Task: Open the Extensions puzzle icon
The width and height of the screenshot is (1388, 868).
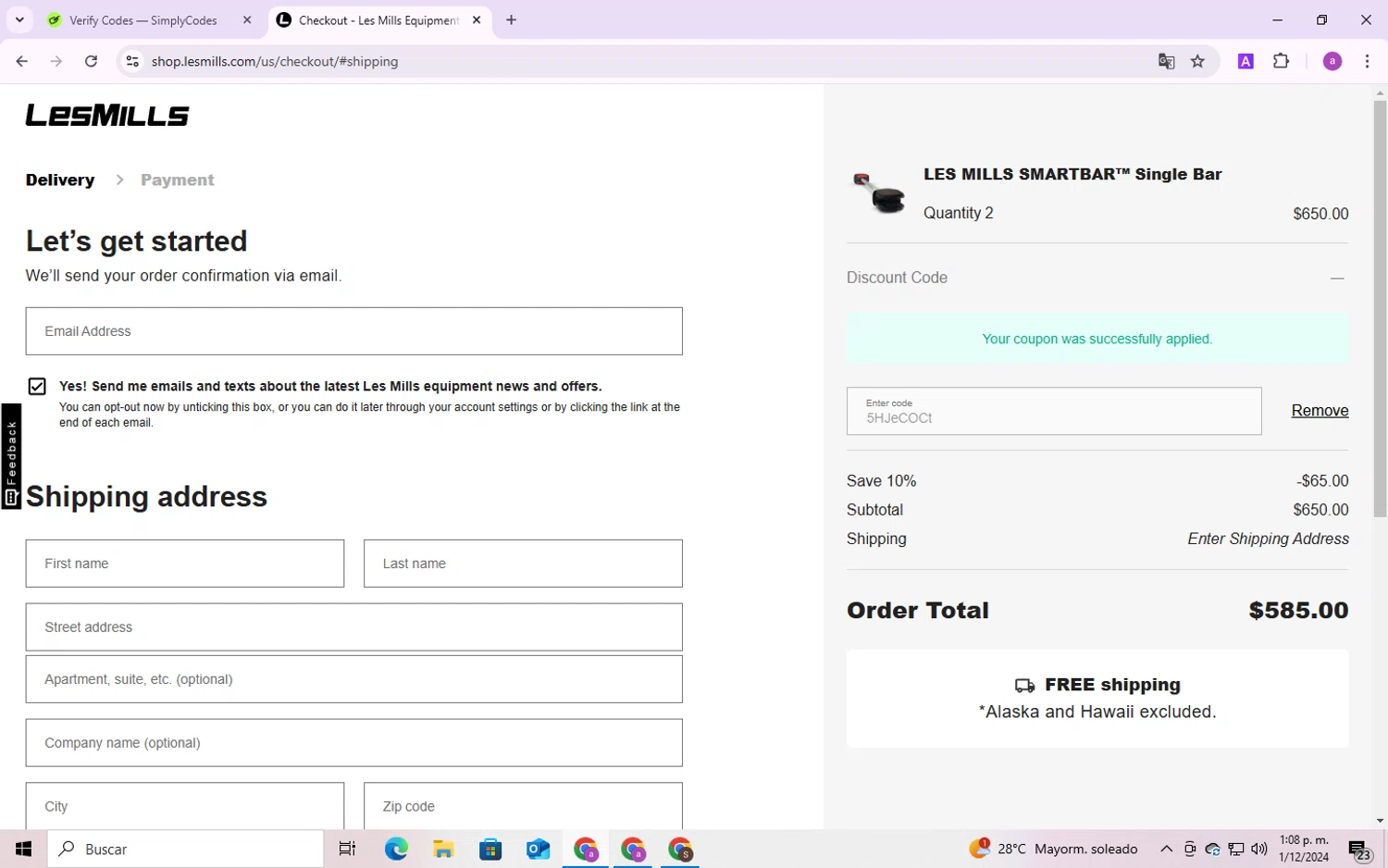Action: click(1281, 61)
